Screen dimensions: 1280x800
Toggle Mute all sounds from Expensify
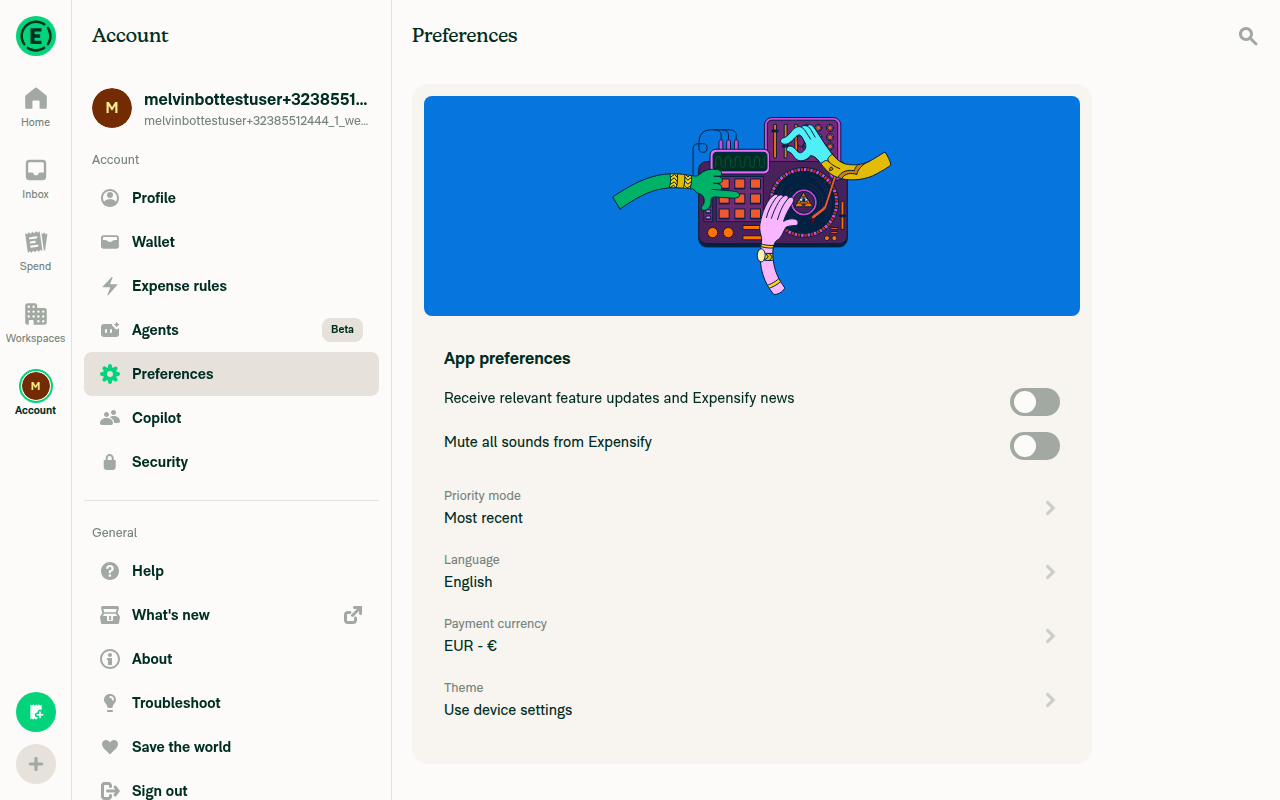tap(1035, 446)
